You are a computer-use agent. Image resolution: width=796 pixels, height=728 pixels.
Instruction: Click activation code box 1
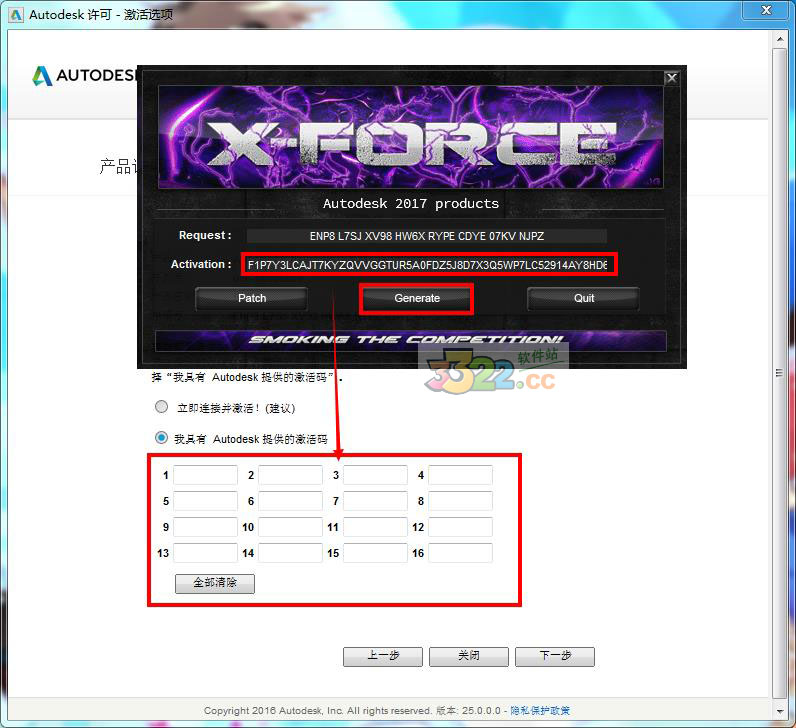[x=206, y=475]
